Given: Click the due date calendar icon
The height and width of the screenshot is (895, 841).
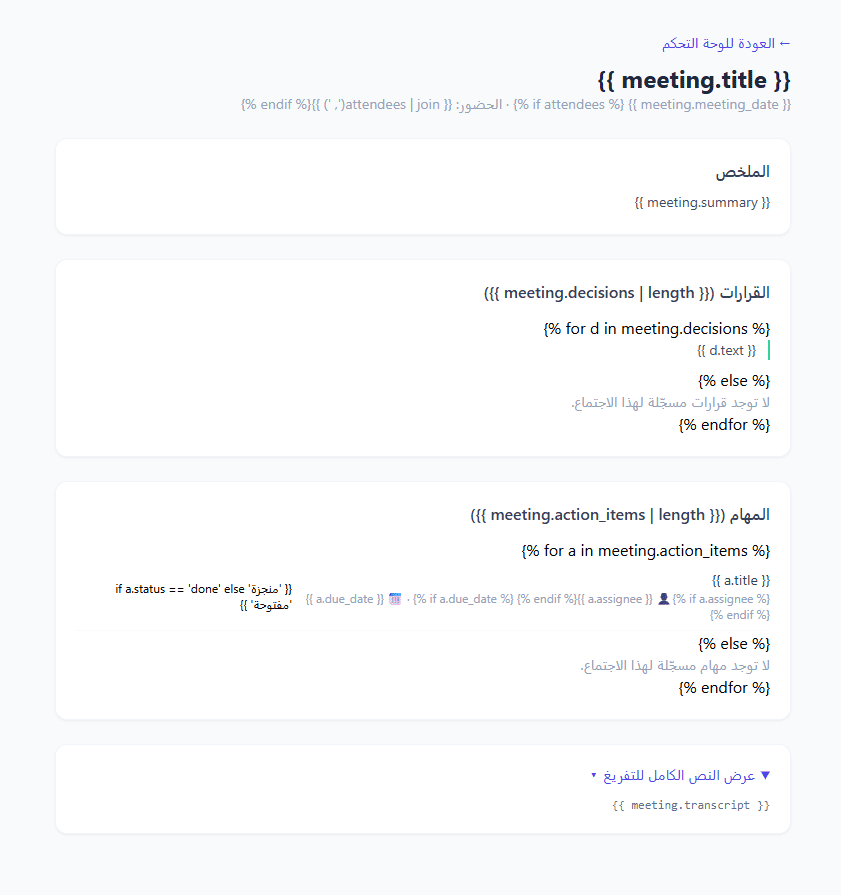Looking at the screenshot, I should pos(395,599).
